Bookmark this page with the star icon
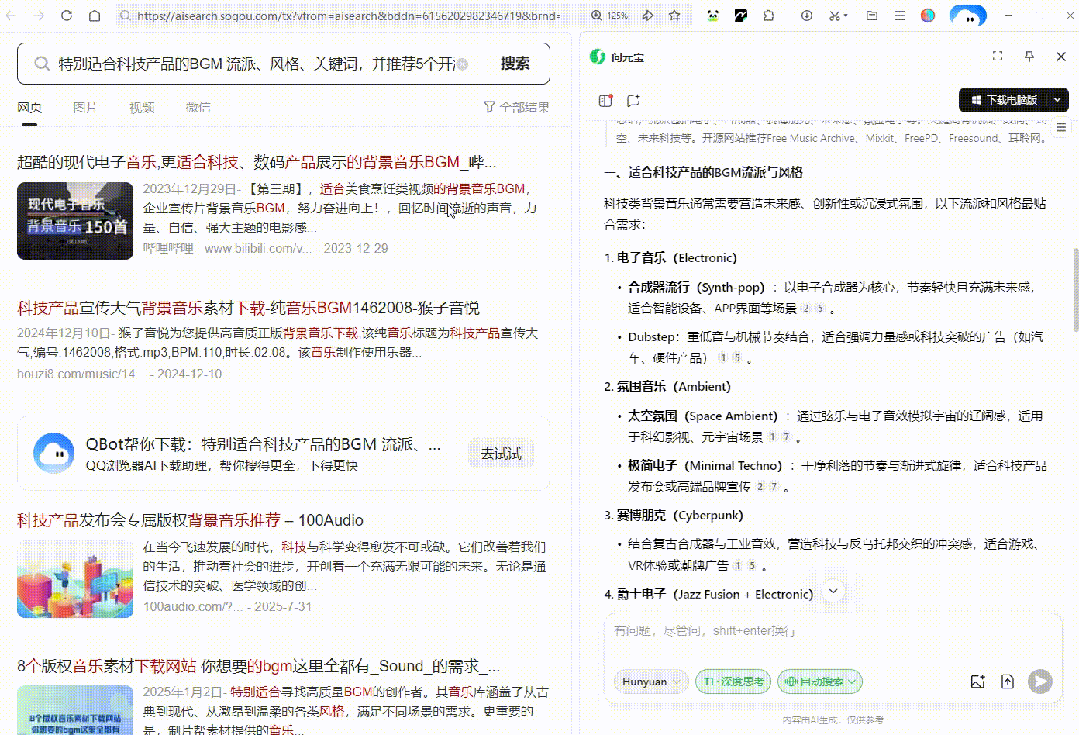The width and height of the screenshot is (1079, 735). pyautogui.click(x=675, y=16)
